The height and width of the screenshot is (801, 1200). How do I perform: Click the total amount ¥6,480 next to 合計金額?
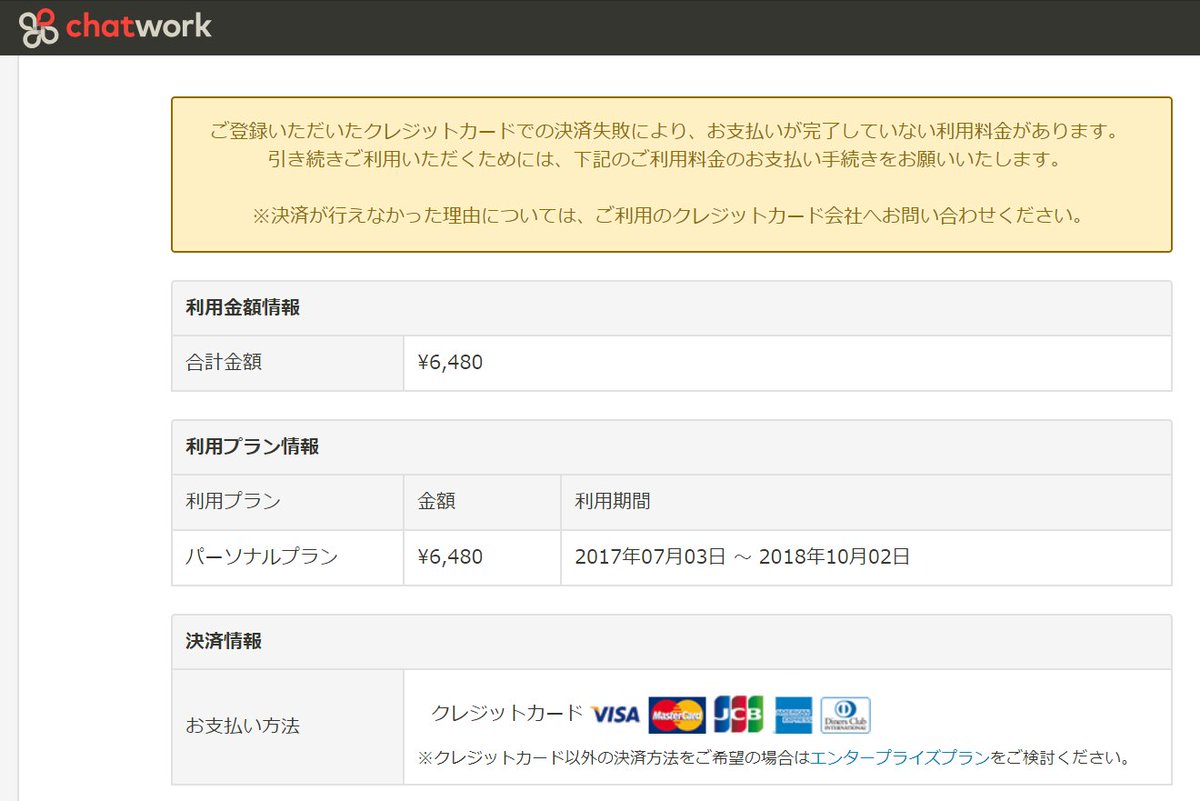(450, 363)
